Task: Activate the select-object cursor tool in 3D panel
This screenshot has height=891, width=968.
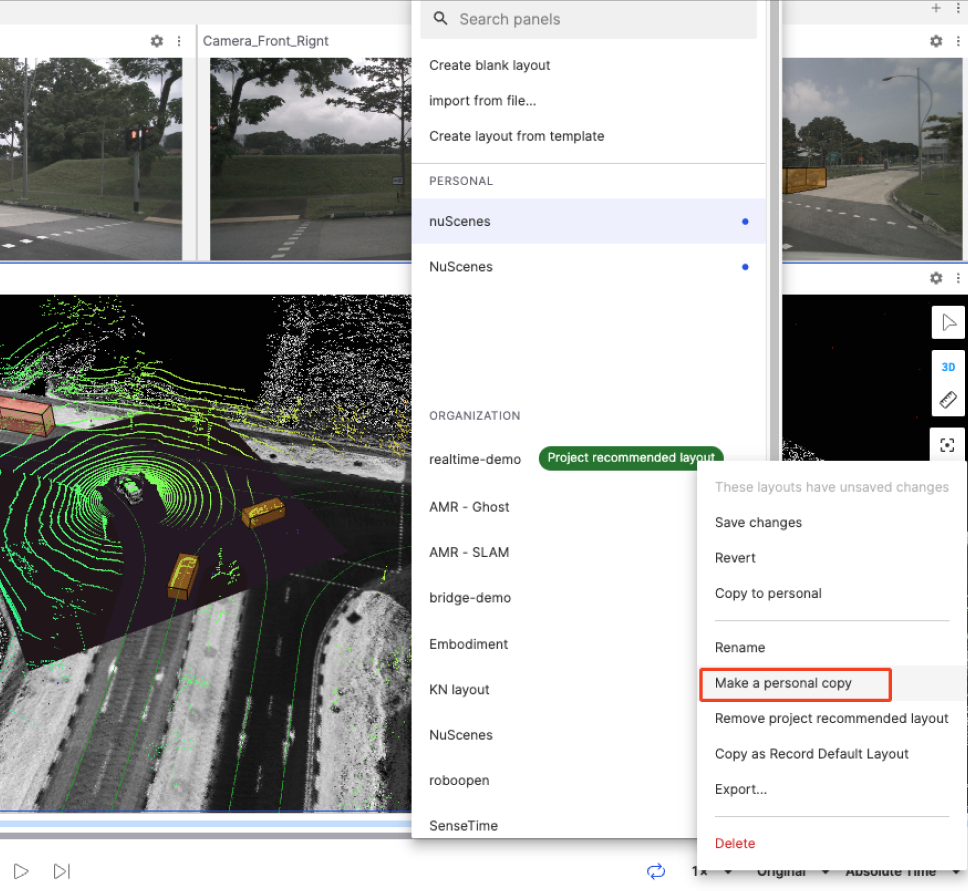Action: pyautogui.click(x=948, y=322)
